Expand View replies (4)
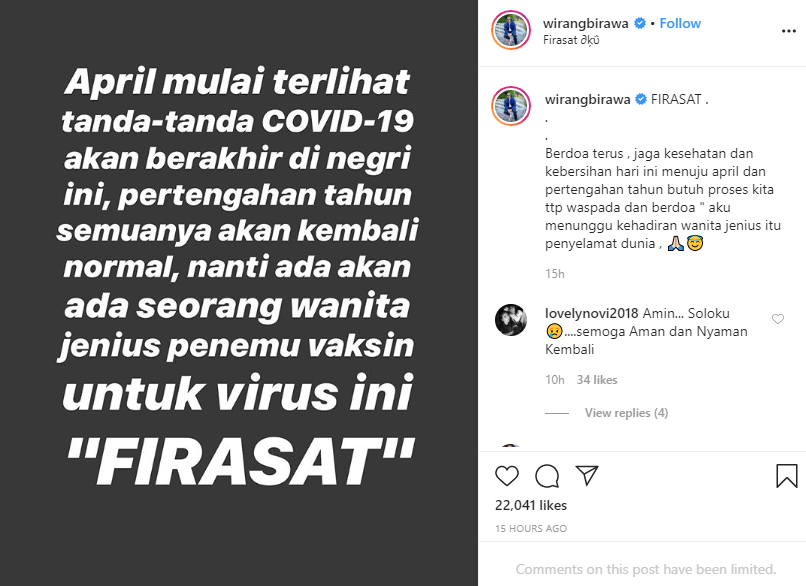806x586 pixels. point(626,413)
